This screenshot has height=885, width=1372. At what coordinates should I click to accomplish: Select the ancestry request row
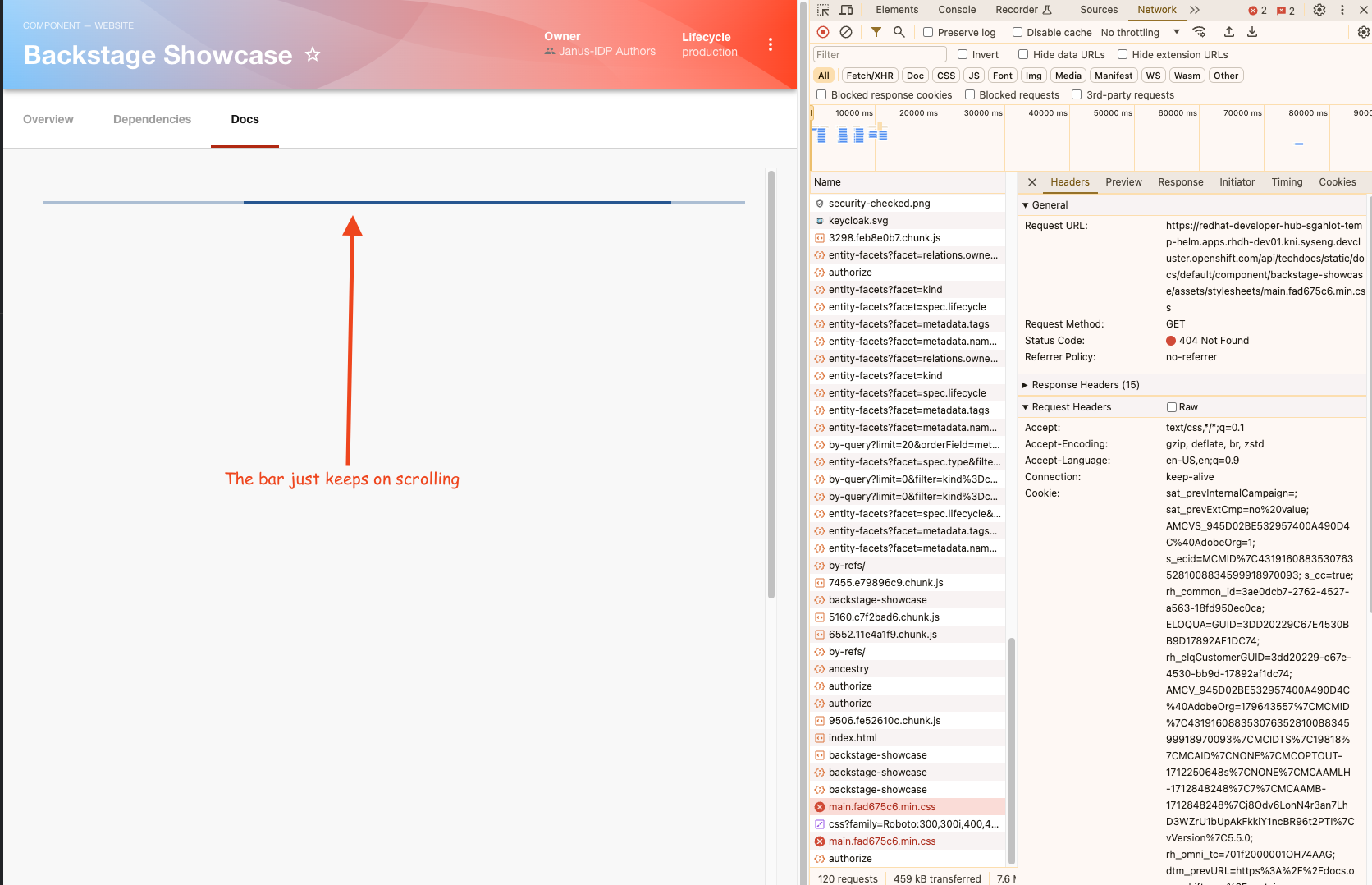tap(908, 669)
